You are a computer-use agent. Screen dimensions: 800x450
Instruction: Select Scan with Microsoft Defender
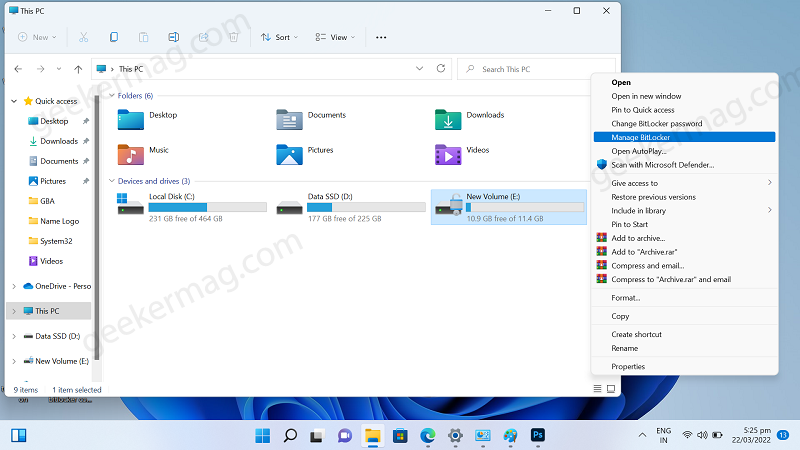684,165
